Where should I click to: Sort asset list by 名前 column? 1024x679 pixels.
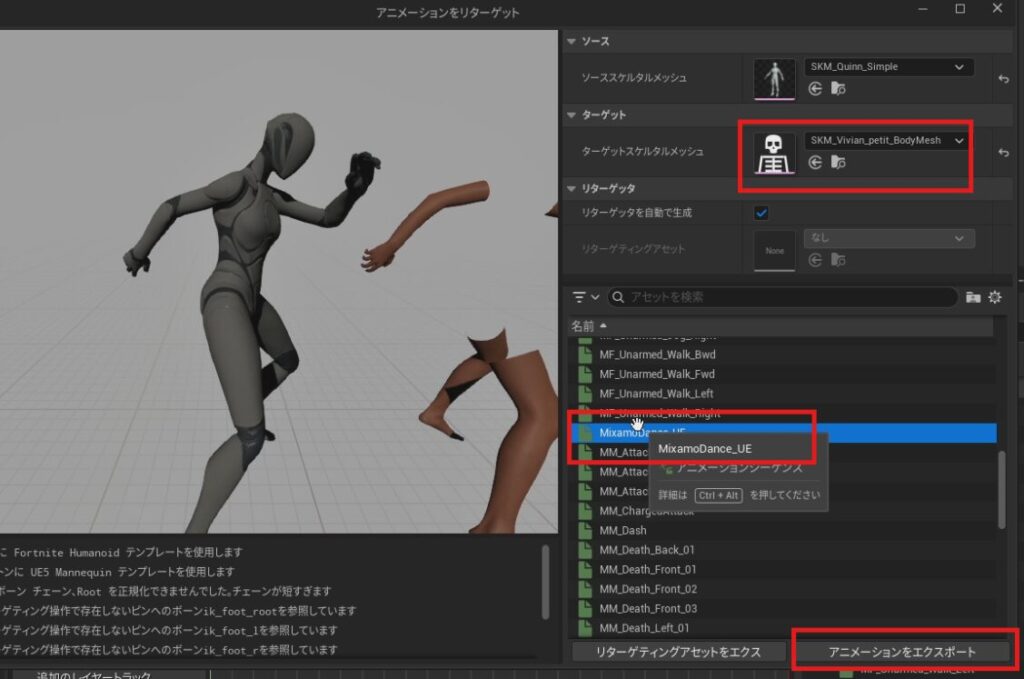(782, 326)
